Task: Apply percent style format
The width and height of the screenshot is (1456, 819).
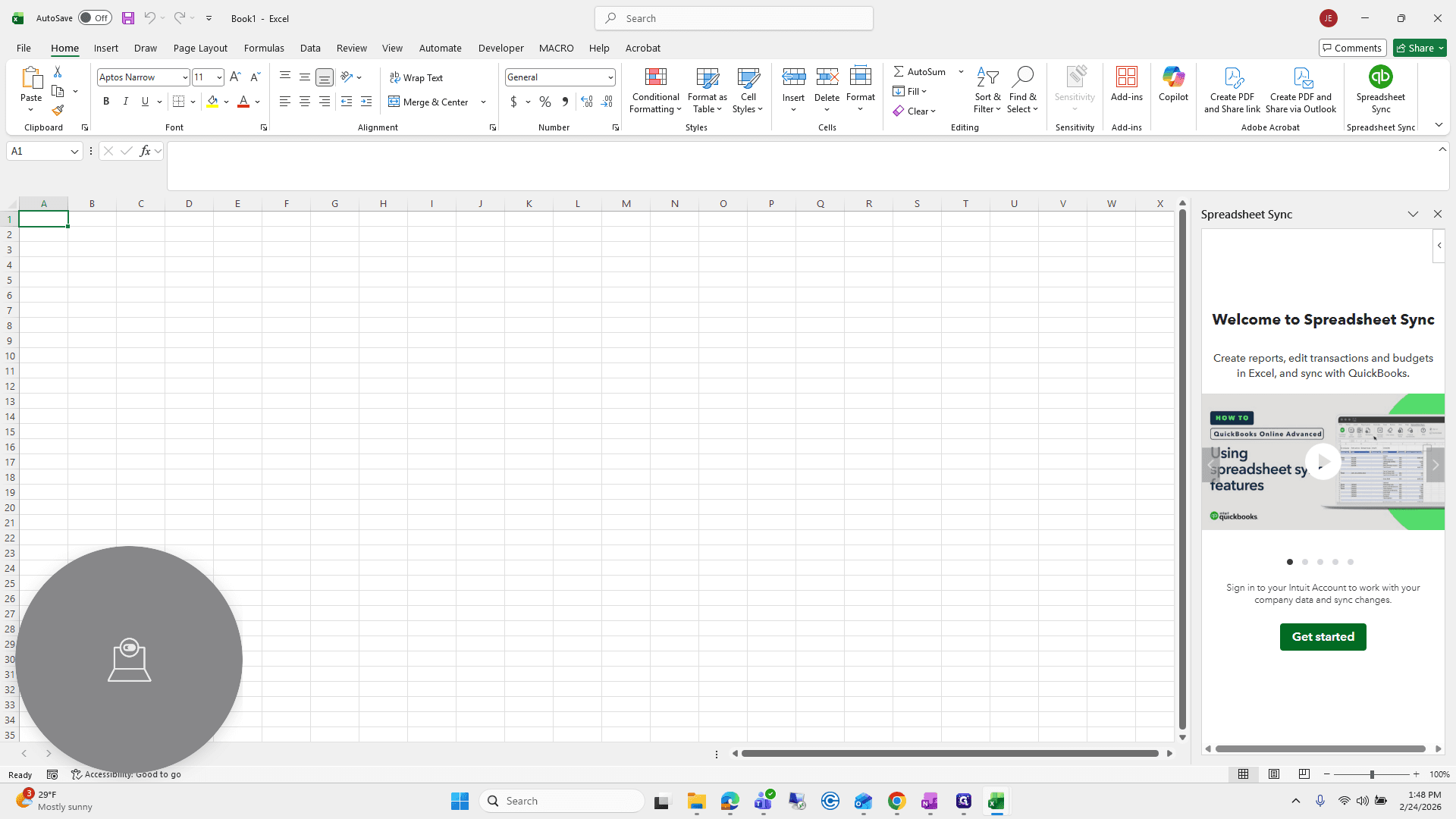Action: (544, 102)
